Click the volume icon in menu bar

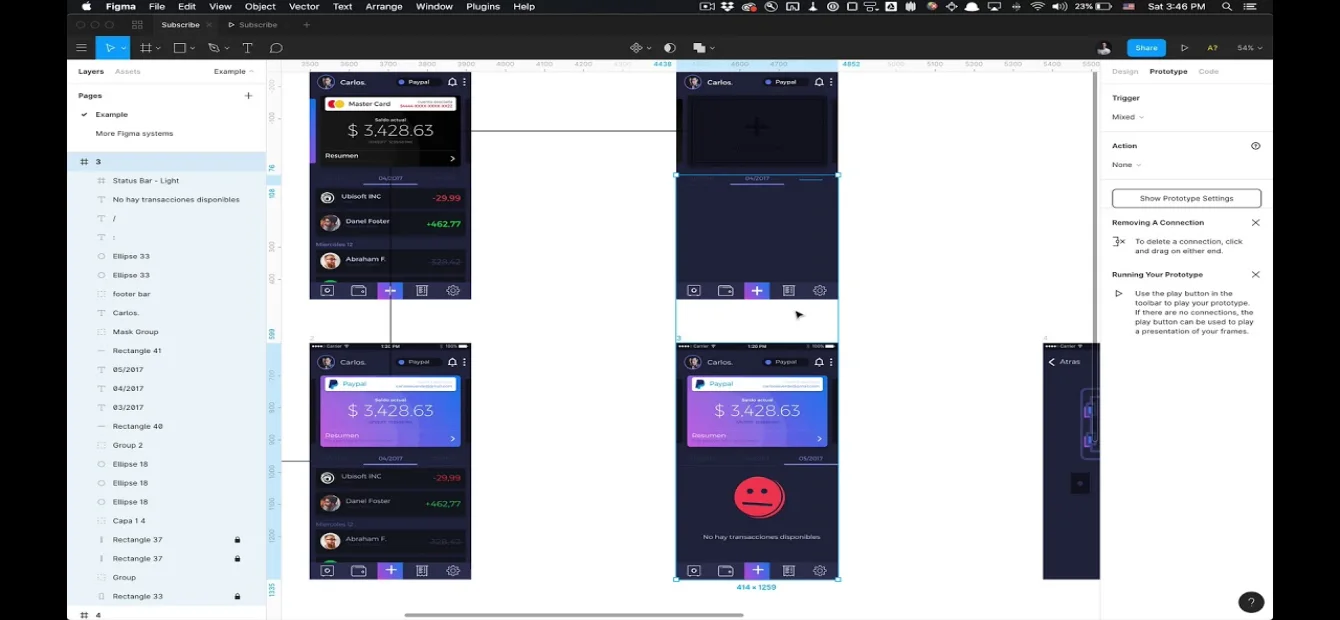(1061, 6)
